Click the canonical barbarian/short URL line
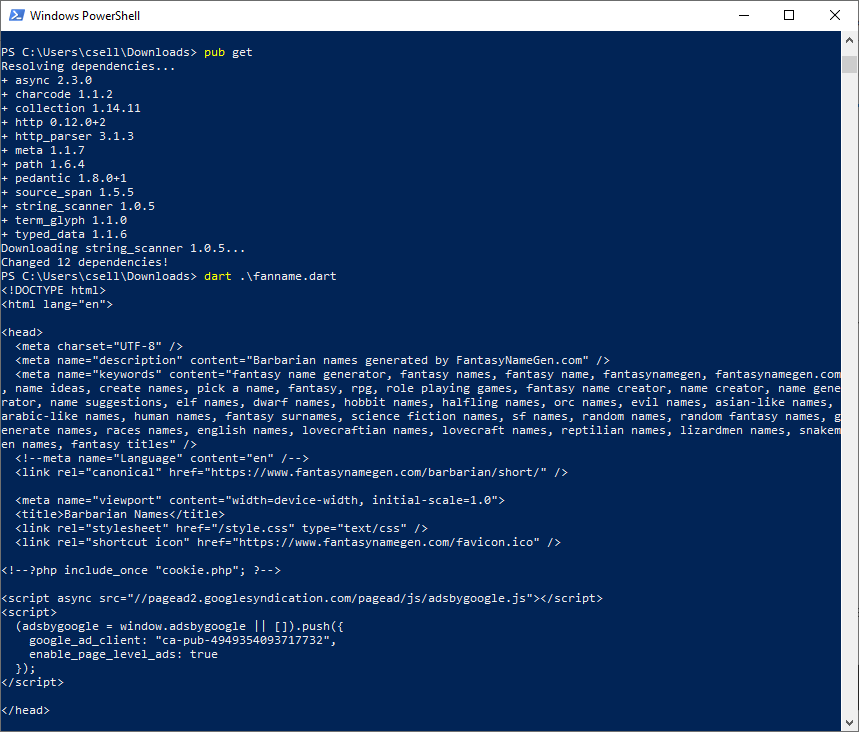859x732 pixels. tap(291, 473)
